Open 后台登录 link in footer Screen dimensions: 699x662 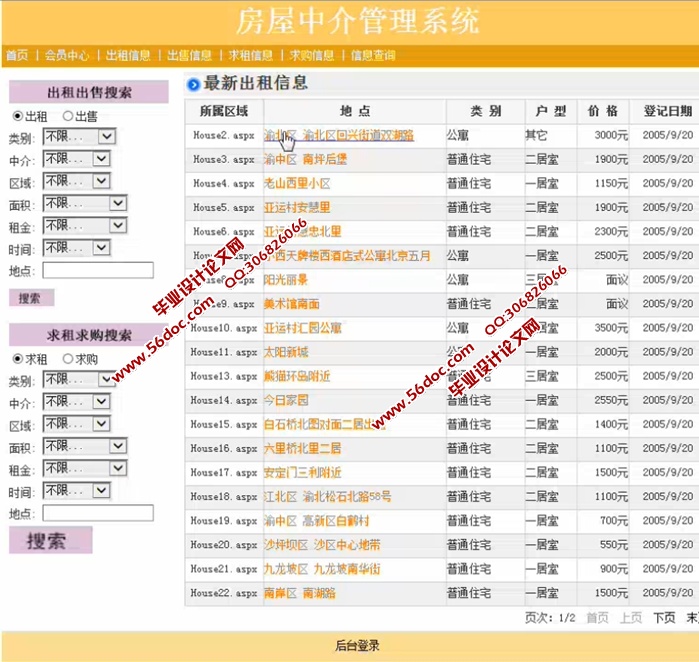coord(357,646)
